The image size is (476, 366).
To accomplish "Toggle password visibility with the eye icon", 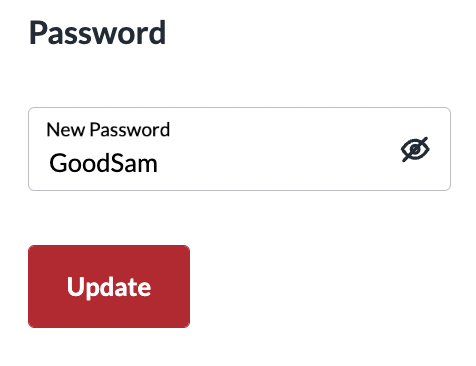I will (415, 149).
